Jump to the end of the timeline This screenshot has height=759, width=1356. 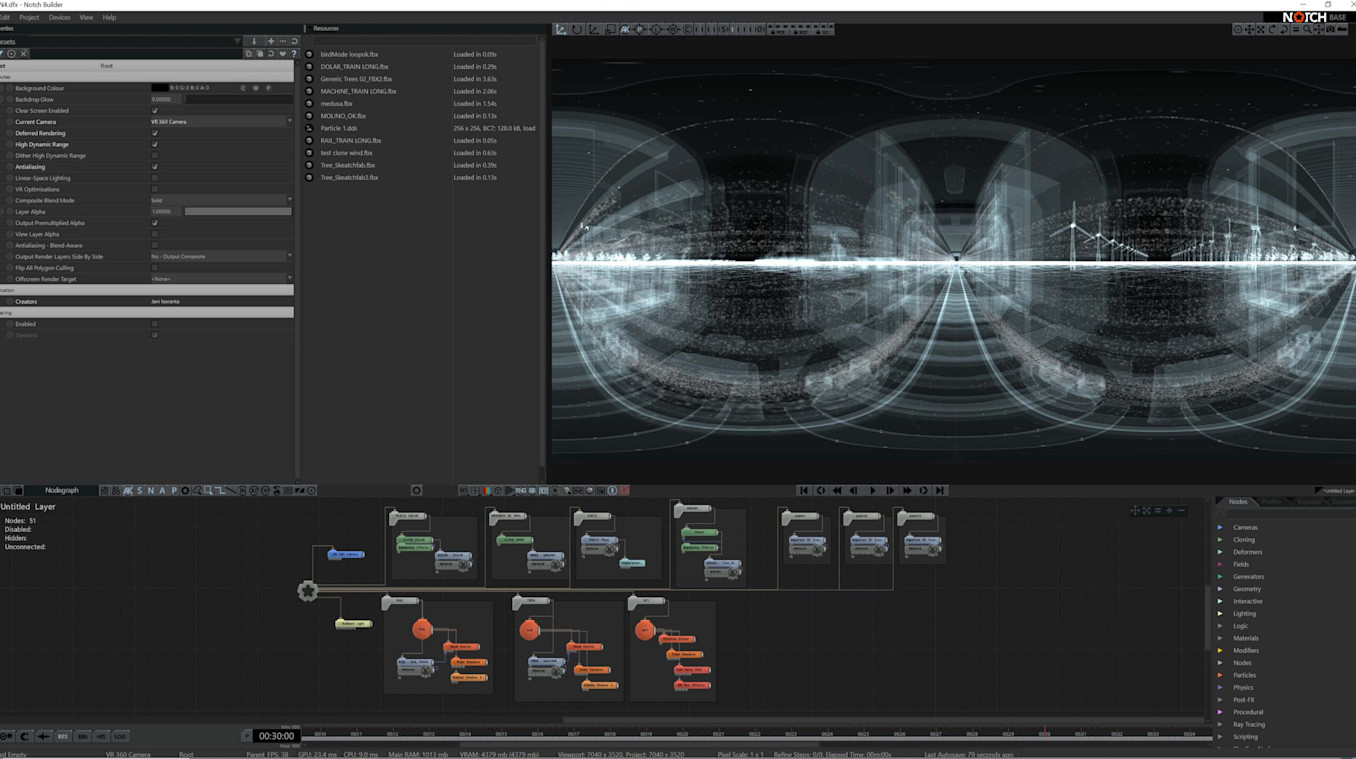pyautogui.click(x=940, y=490)
